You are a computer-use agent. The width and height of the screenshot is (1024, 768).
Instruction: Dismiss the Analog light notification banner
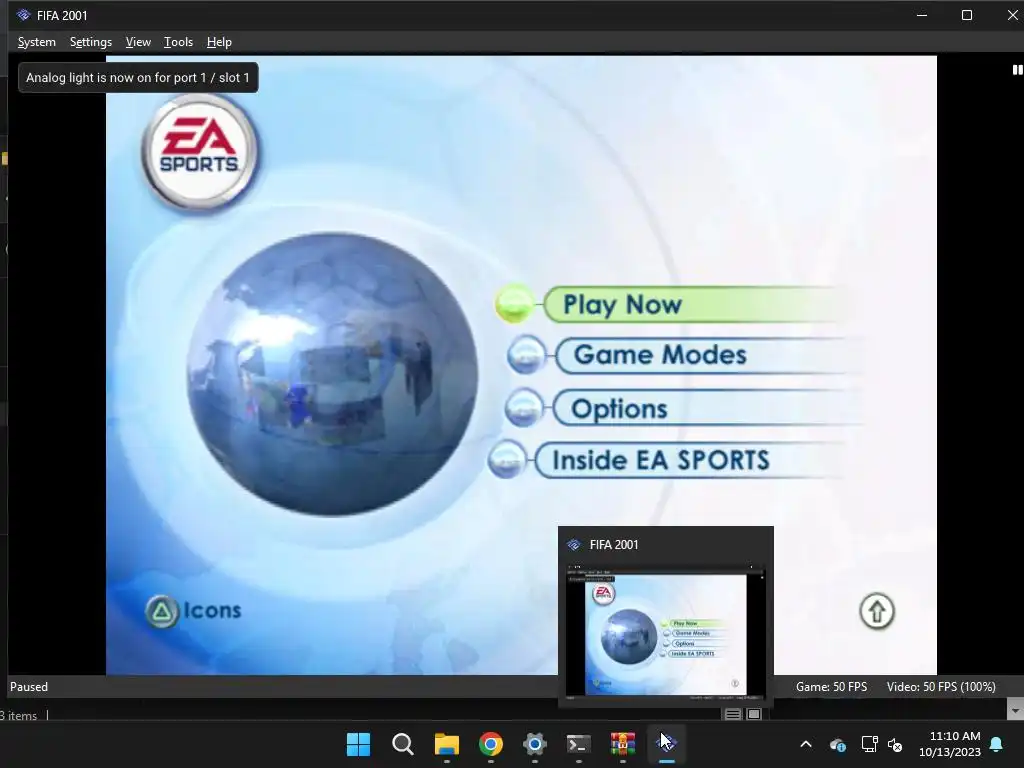point(138,77)
